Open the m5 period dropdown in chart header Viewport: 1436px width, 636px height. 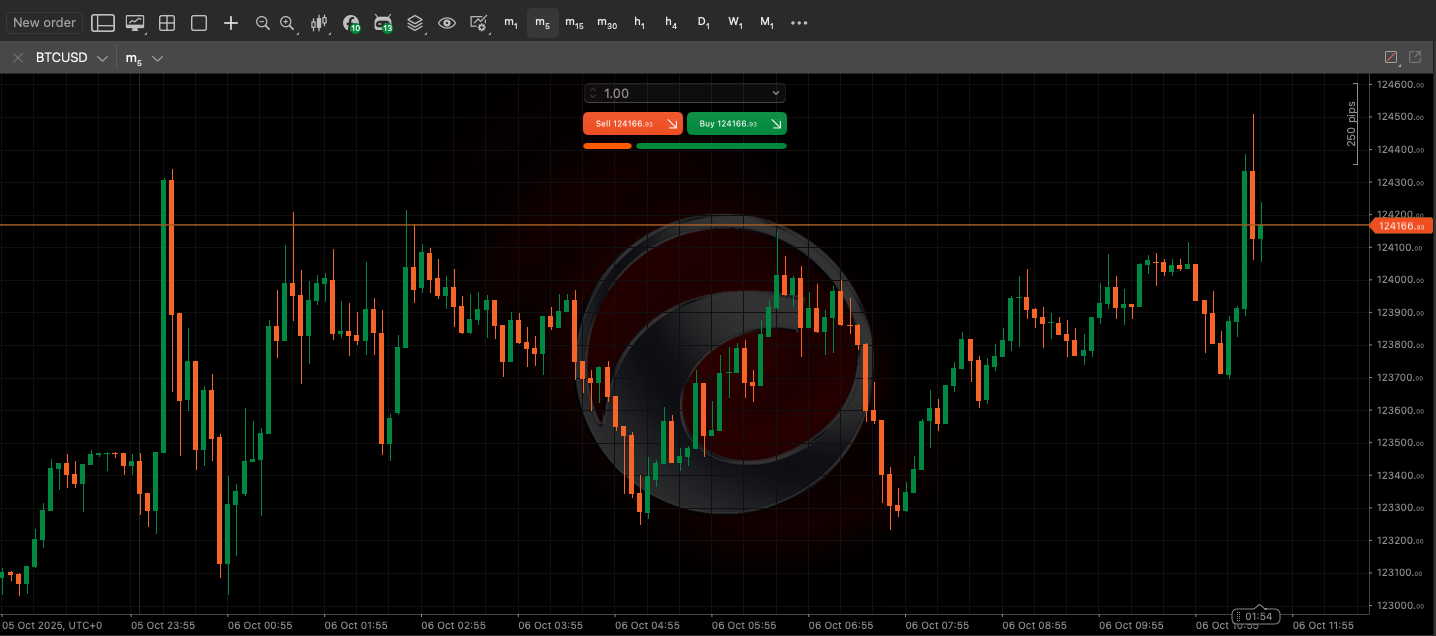(157, 58)
